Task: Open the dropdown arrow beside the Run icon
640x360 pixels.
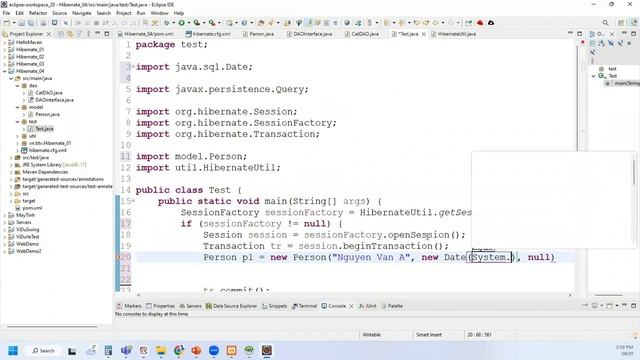Action: click(189, 23)
